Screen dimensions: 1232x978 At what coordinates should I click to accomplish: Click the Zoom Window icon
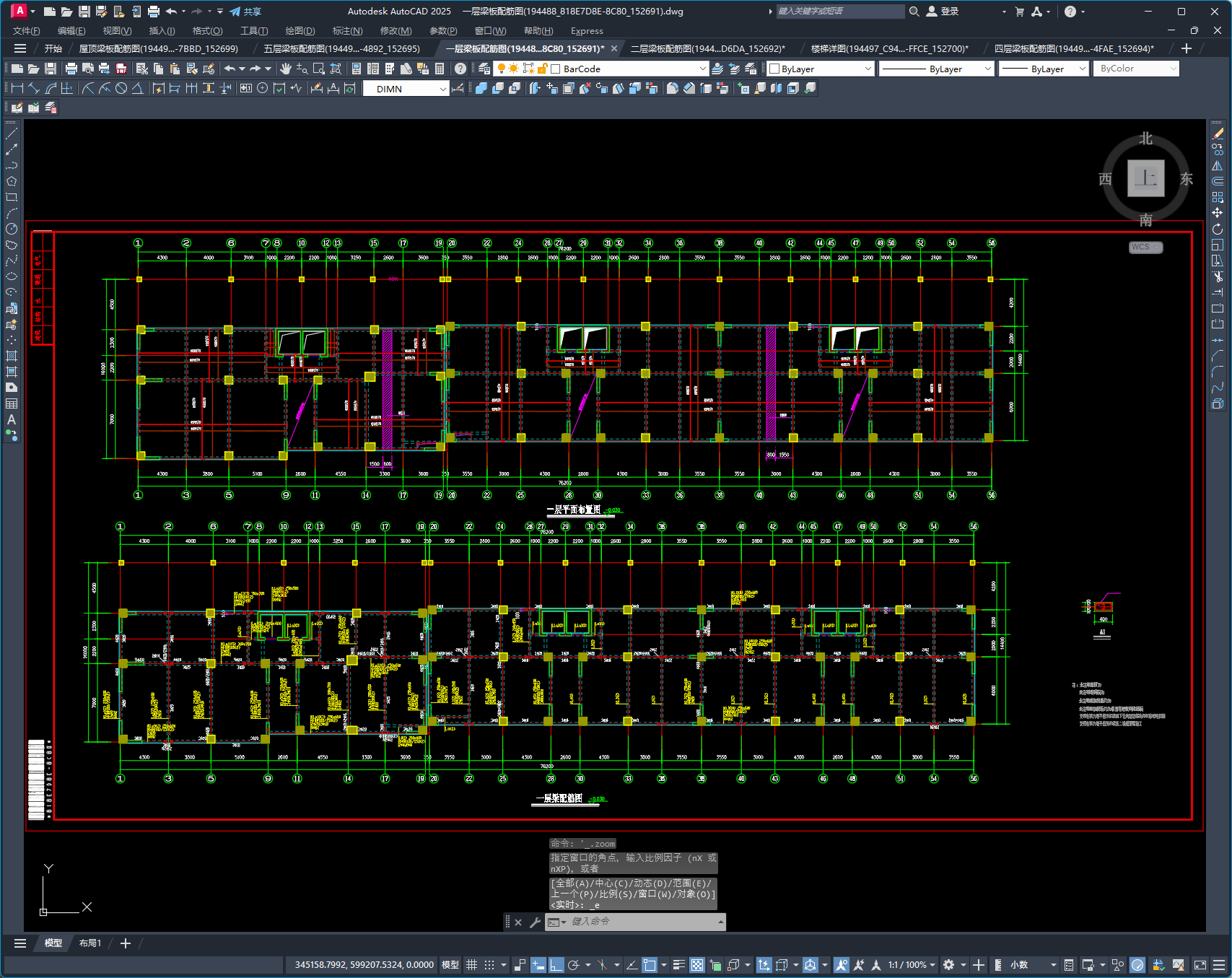[x=318, y=69]
